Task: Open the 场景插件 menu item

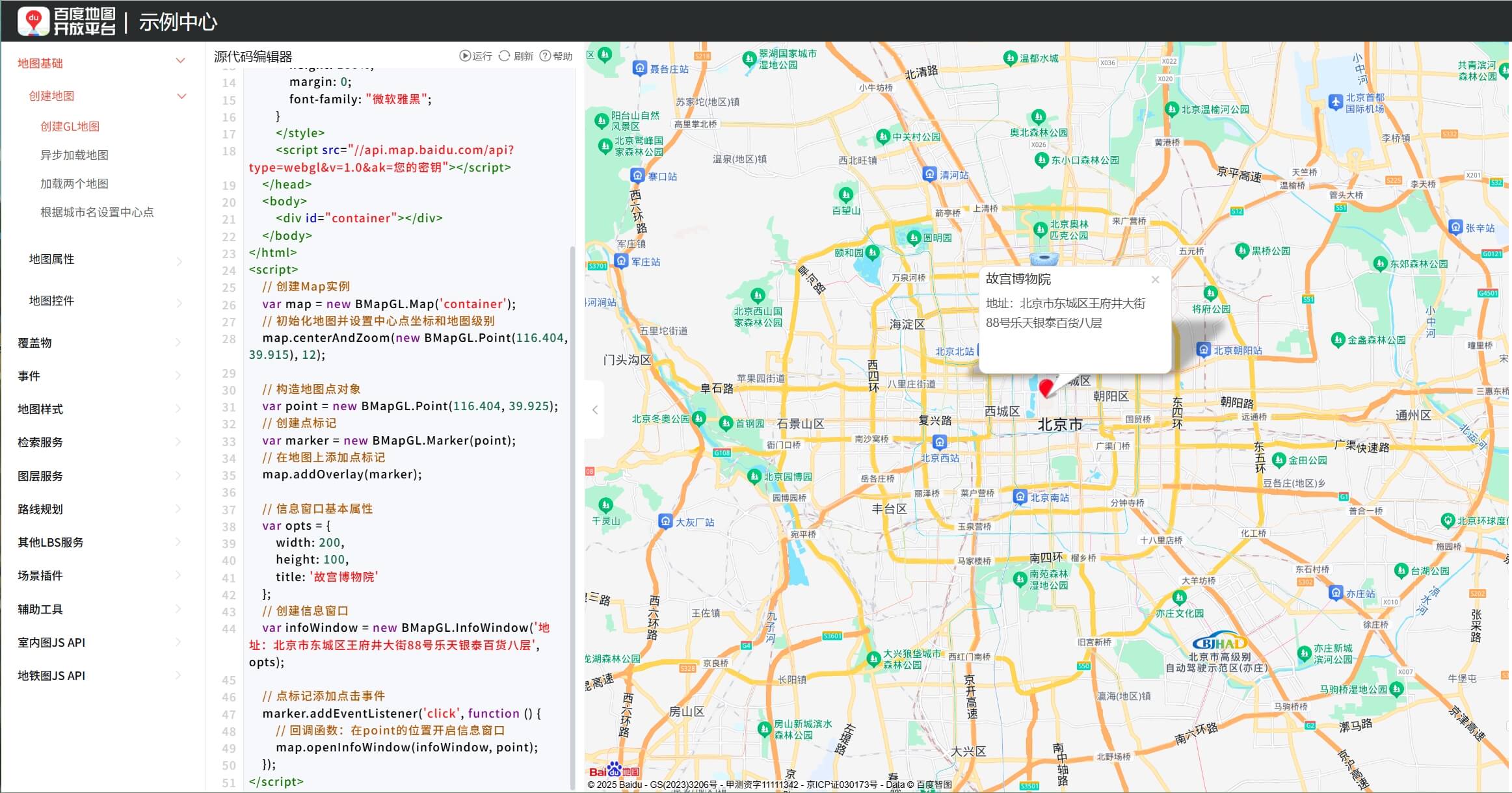Action: [40, 576]
